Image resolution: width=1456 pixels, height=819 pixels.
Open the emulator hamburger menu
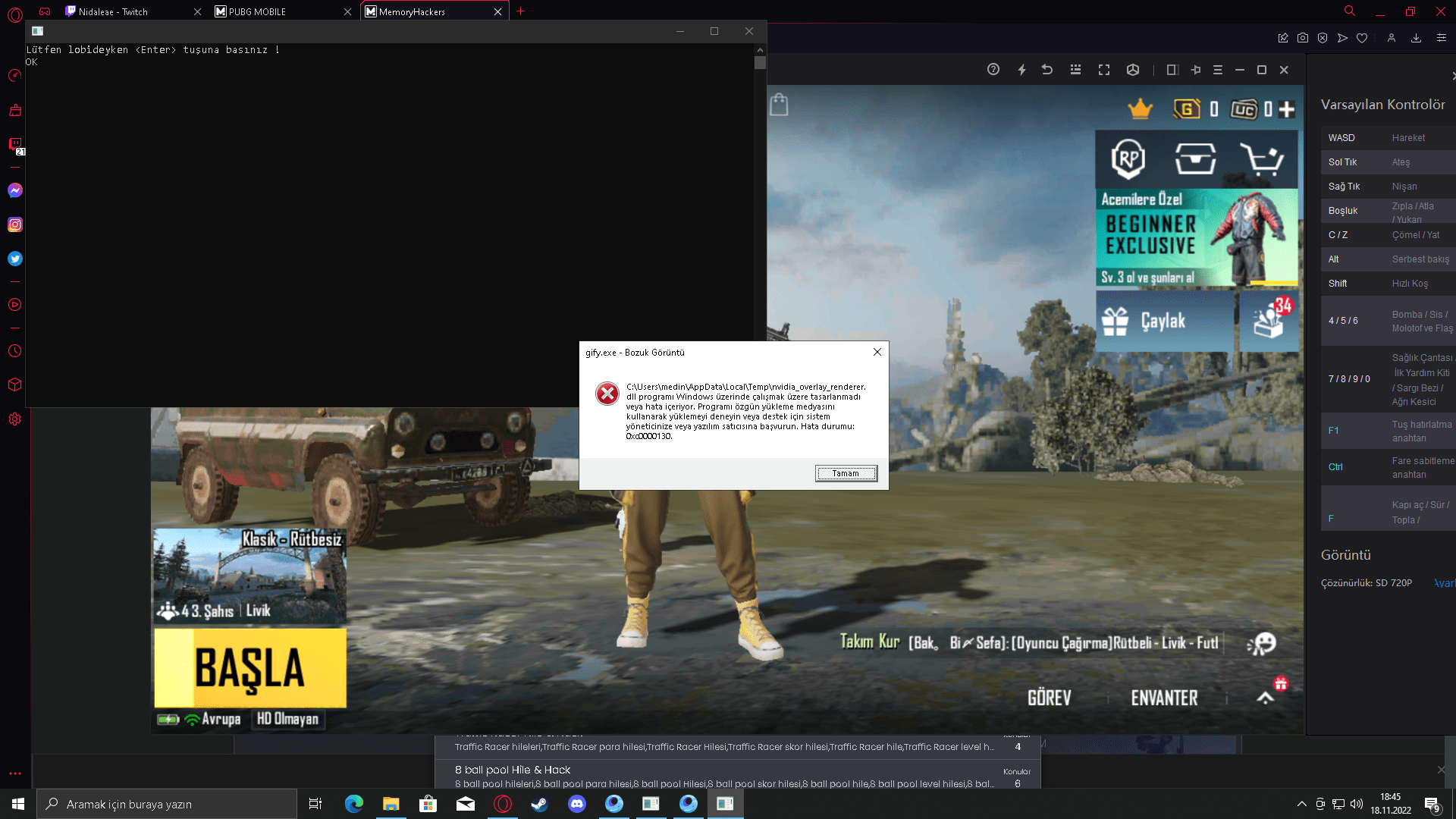point(1218,70)
